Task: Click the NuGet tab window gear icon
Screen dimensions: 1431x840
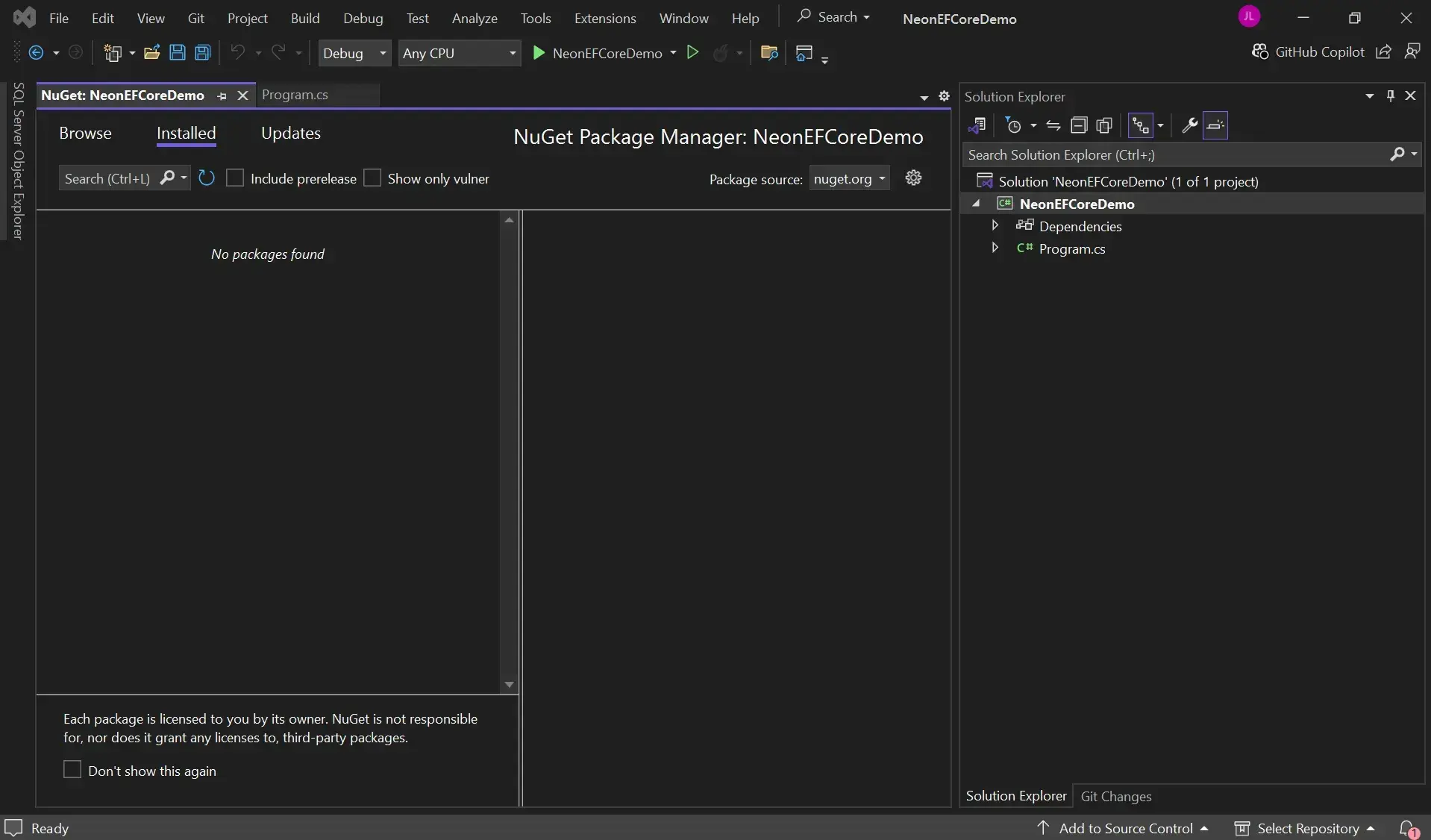Action: tap(944, 96)
